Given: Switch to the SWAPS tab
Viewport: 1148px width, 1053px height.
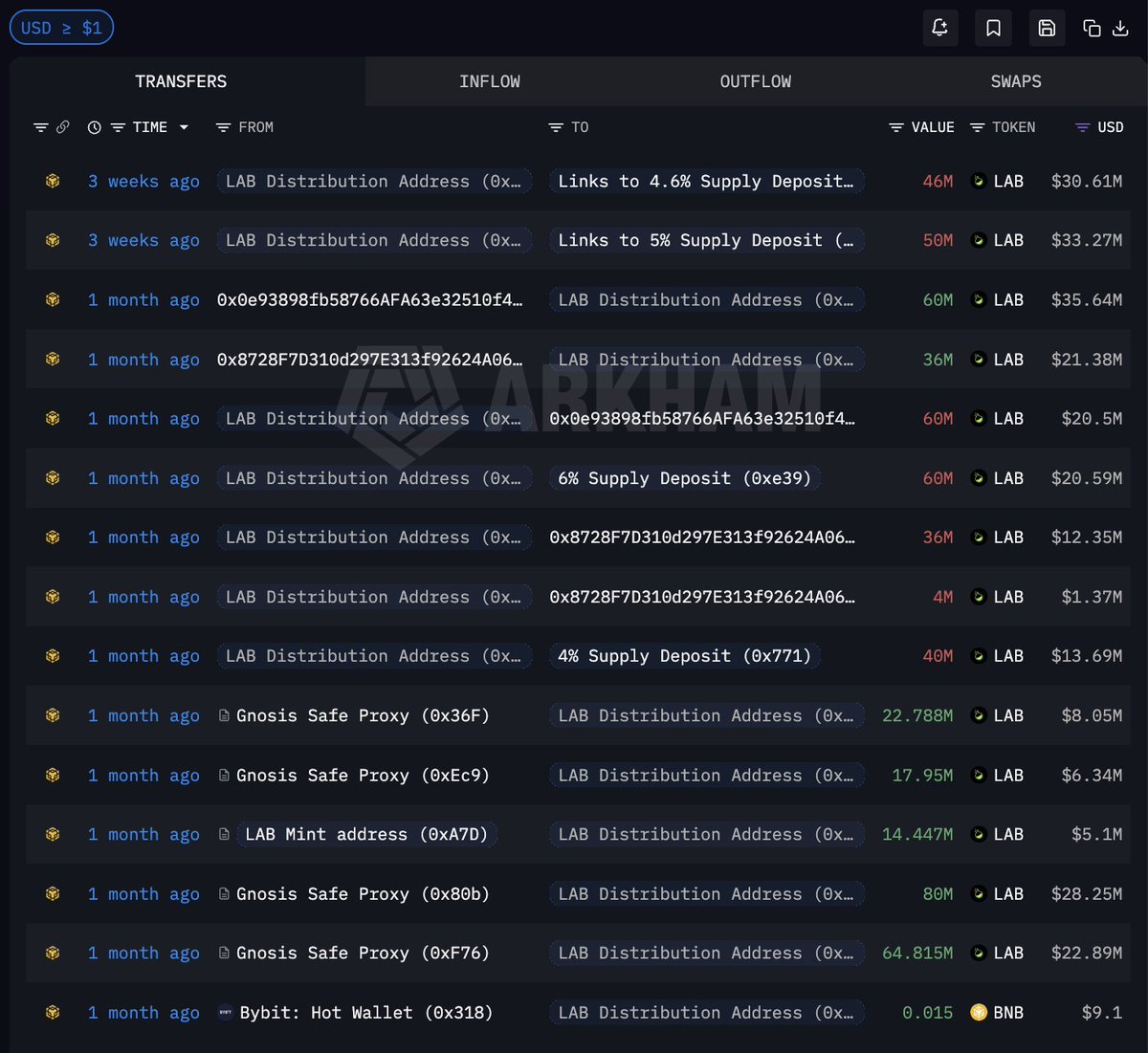Looking at the screenshot, I should [1016, 81].
